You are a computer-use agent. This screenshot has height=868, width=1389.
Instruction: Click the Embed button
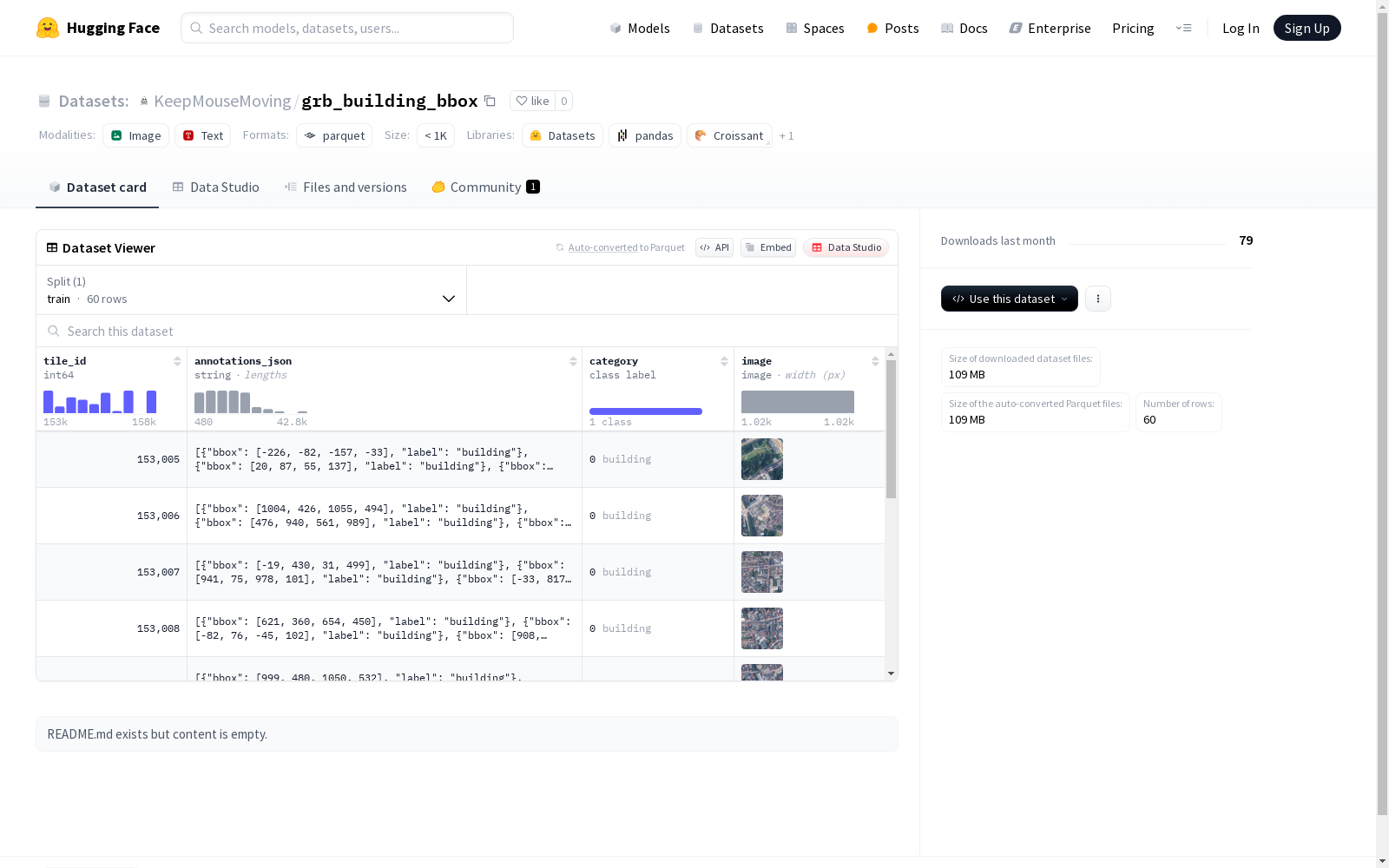coord(768,247)
